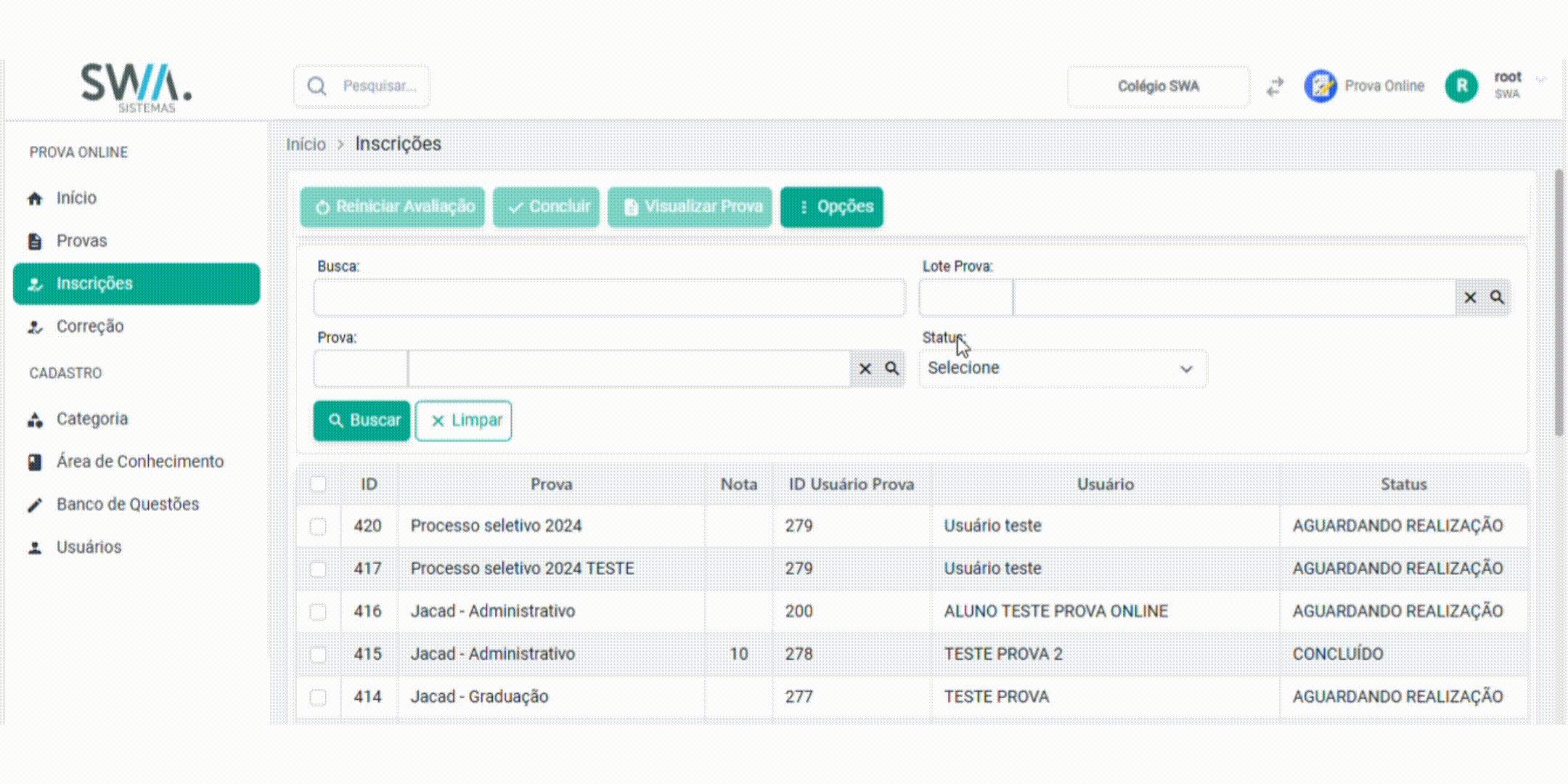Expand the root user menu chevron

[1542, 80]
